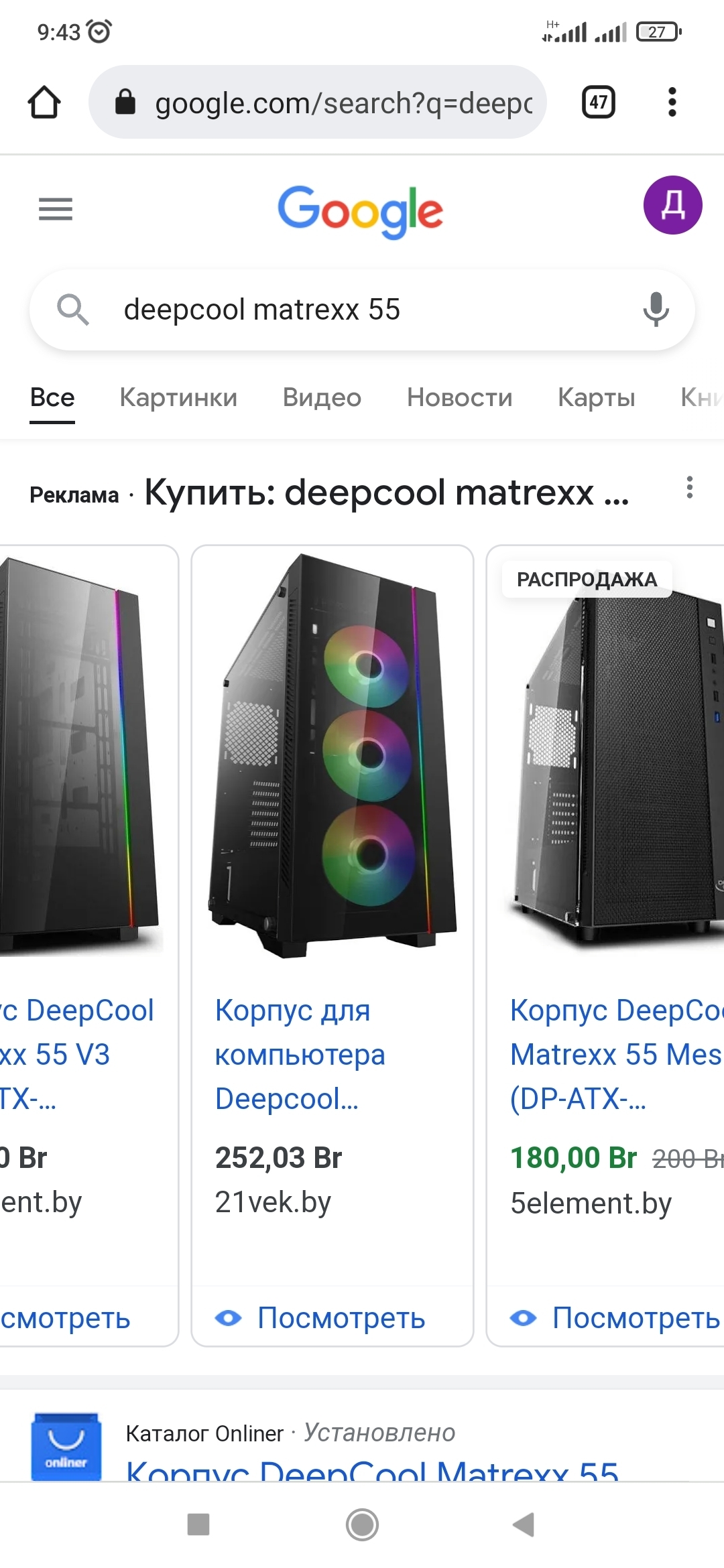The width and height of the screenshot is (724, 1568).
Task: Tap Посмотреть under the 21vek.by product
Action: 320,1318
